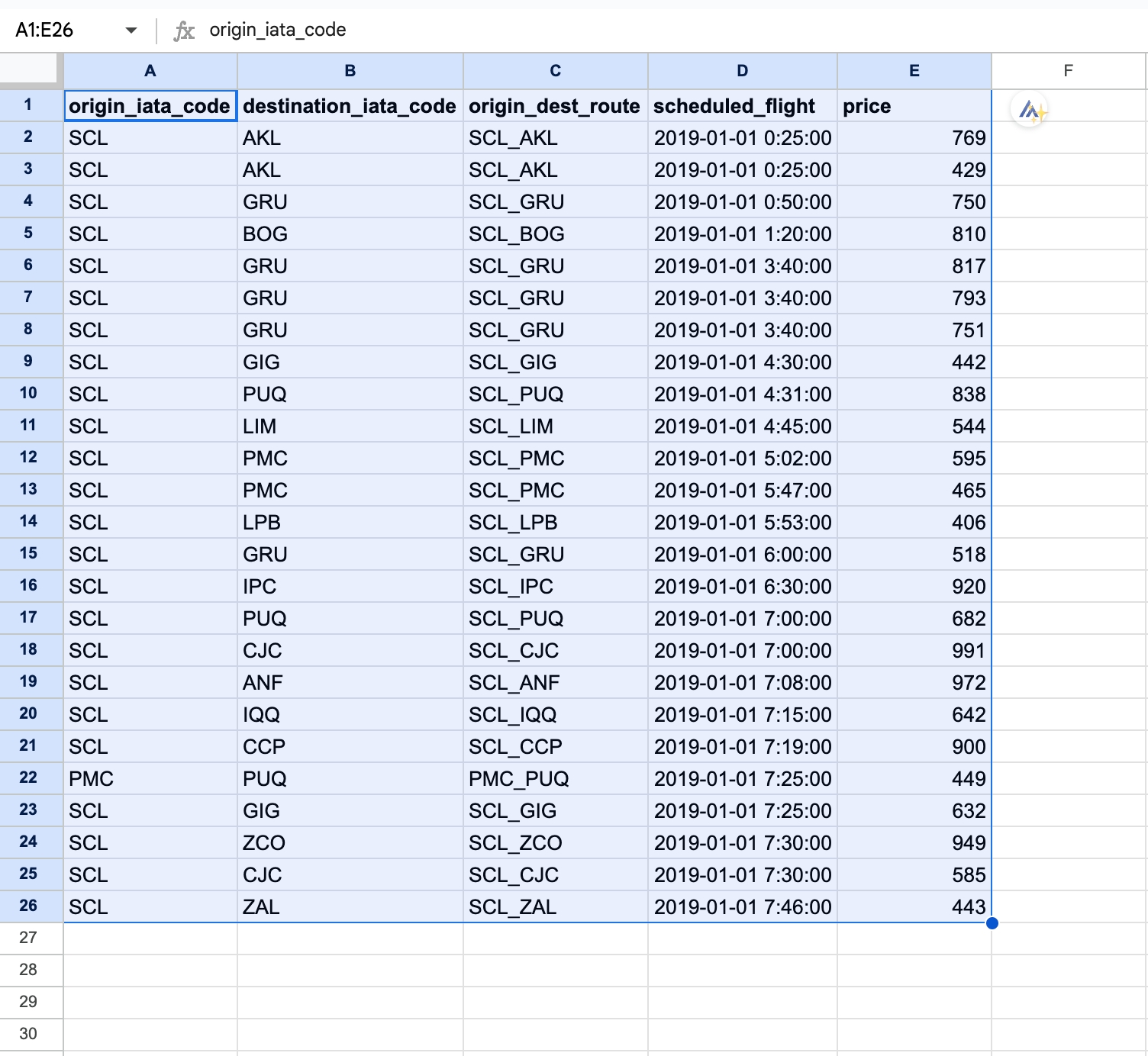
Task: Click the formula bar text origin_iata_code
Action: 278,31
